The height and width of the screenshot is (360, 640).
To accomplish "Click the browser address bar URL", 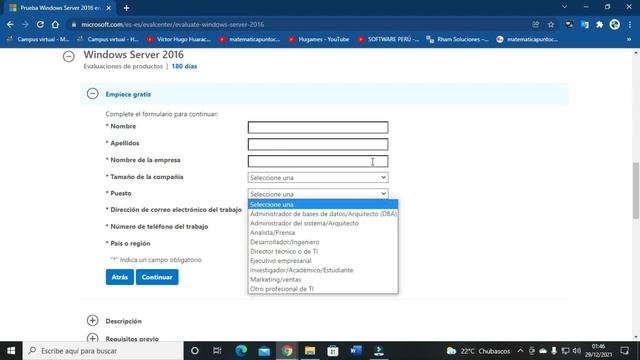I will point(173,24).
